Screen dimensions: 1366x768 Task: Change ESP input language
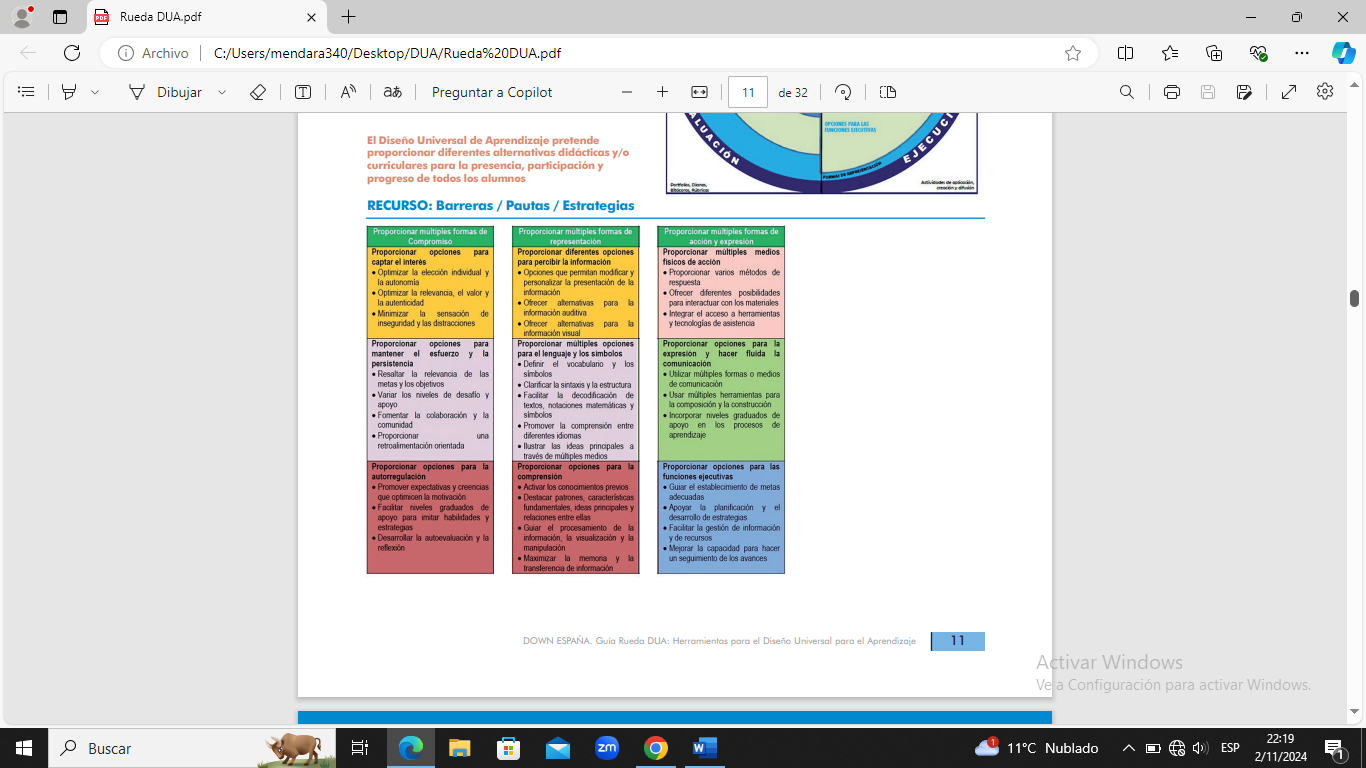click(1231, 748)
